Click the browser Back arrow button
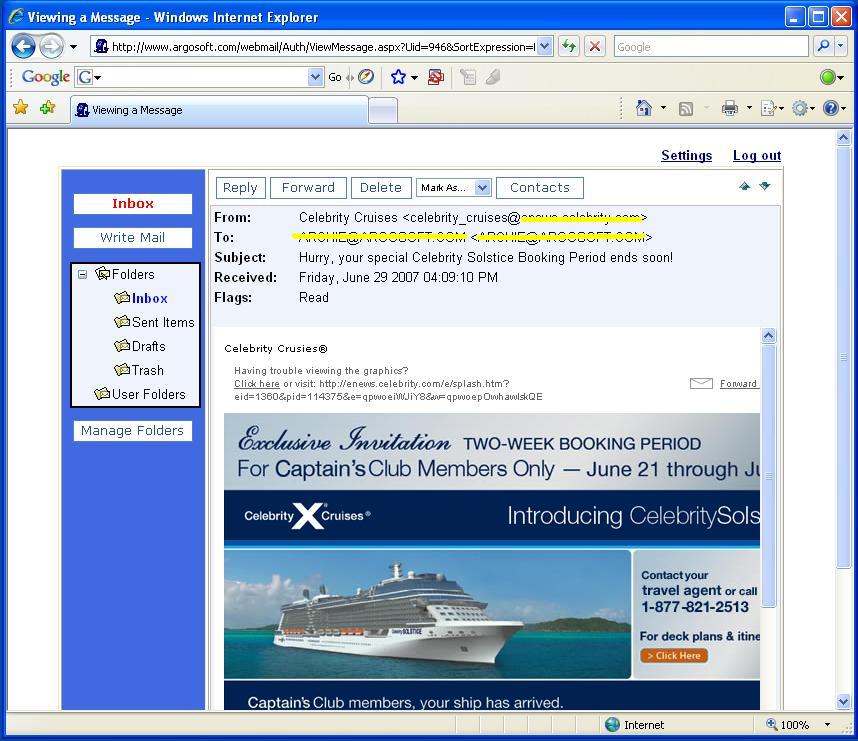This screenshot has height=741, width=858. pyautogui.click(x=24, y=47)
